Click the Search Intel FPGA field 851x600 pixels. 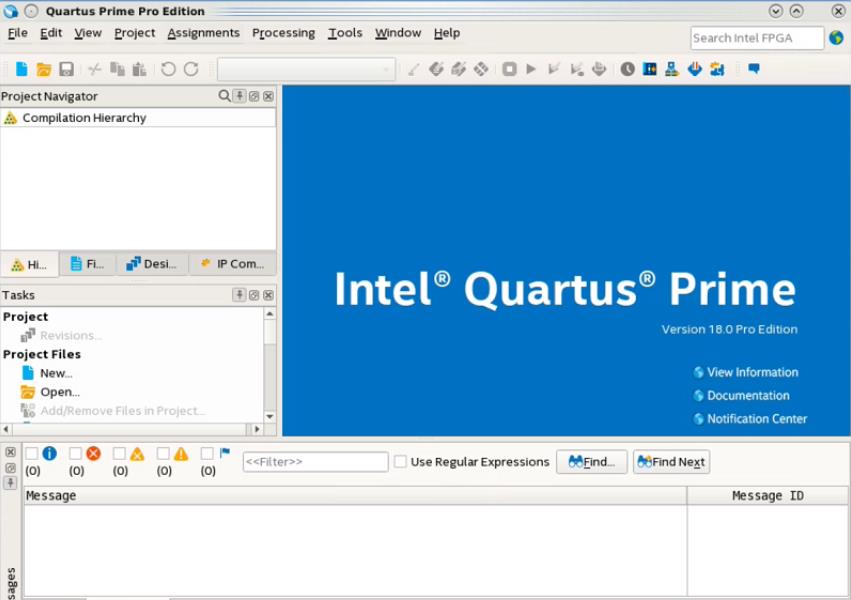pos(757,38)
